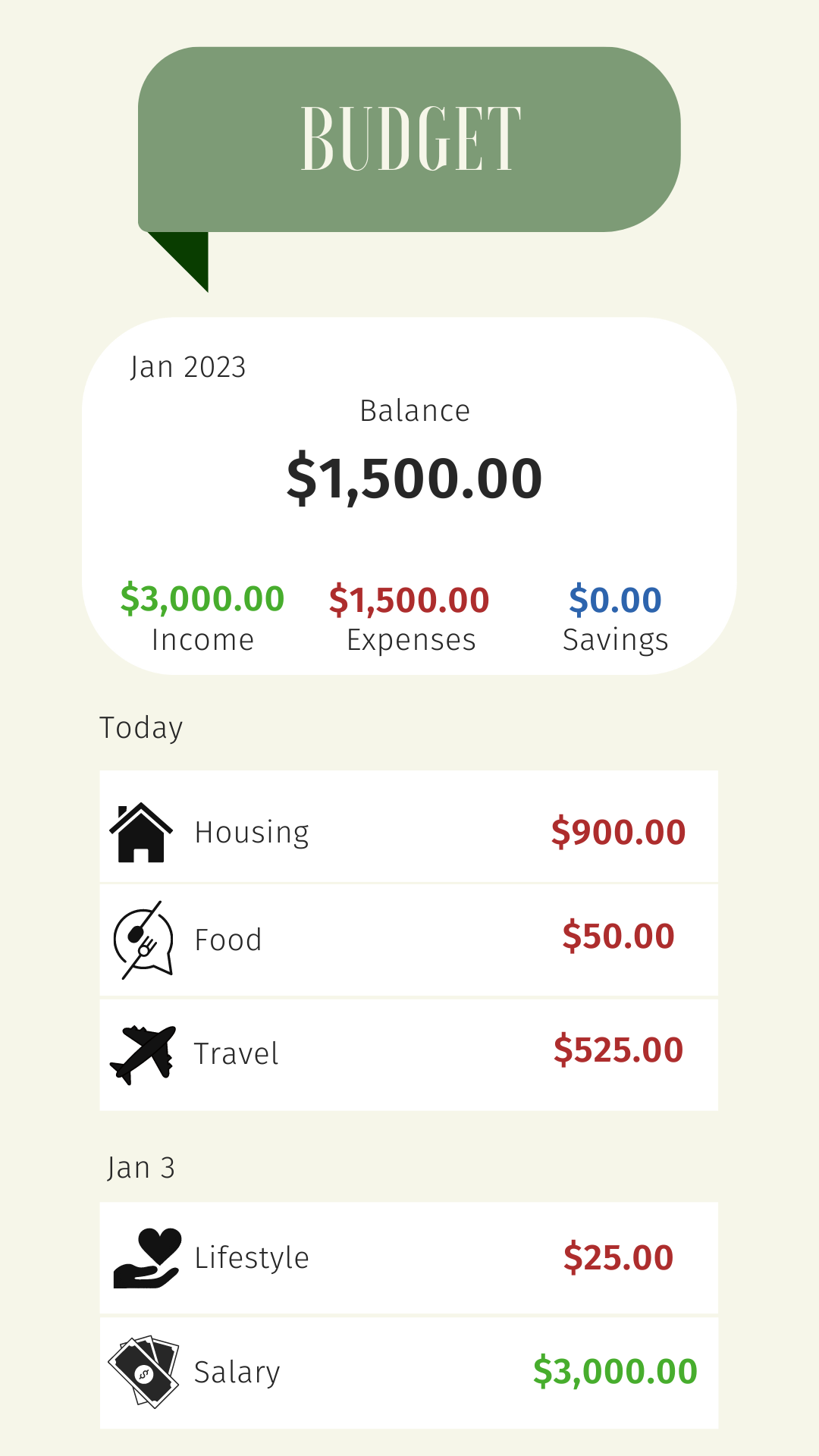Tap the Food fork and spoon icon
Viewport: 819px width, 1456px height.
click(x=143, y=940)
